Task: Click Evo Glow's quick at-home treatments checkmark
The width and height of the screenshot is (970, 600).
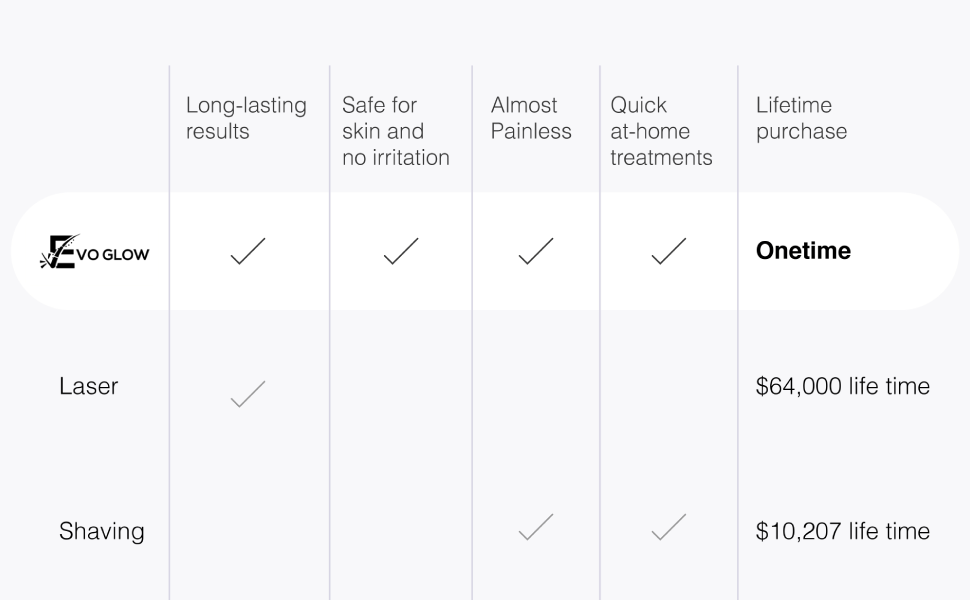Action: [669, 251]
